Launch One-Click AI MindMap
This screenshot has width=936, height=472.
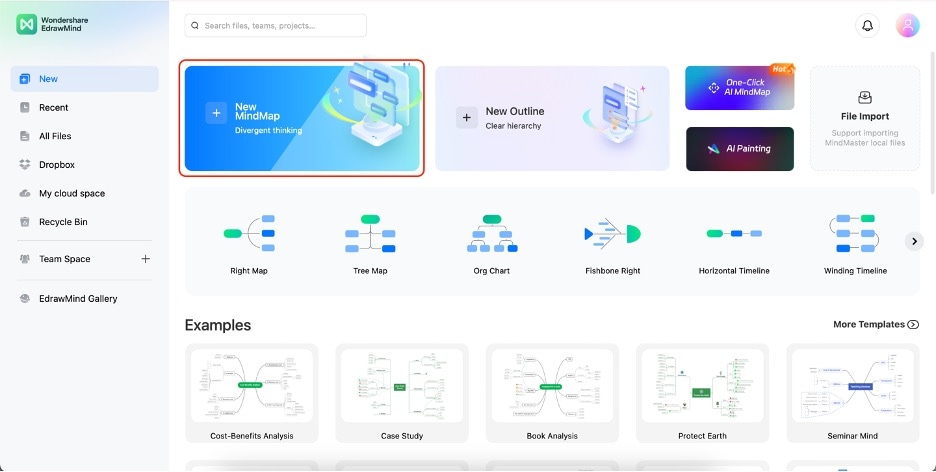click(740, 88)
